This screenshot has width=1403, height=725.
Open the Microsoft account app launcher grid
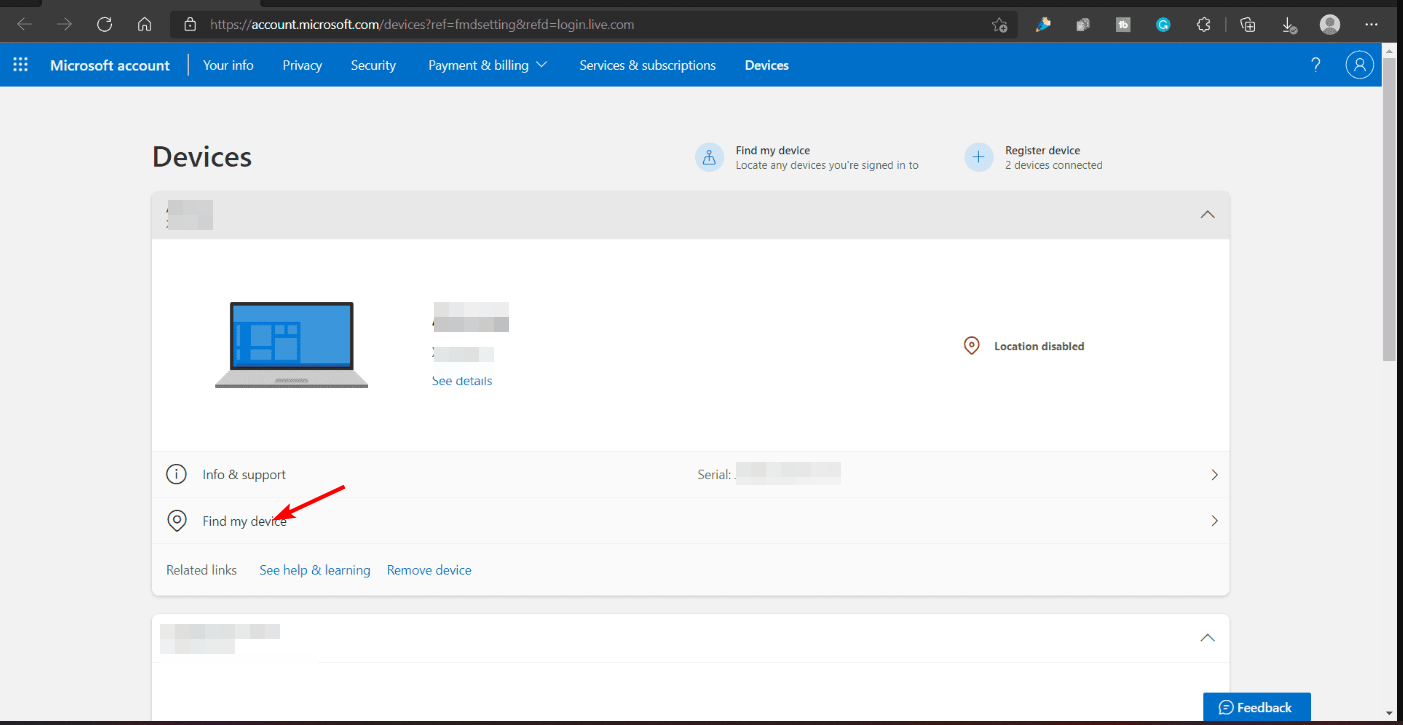pos(20,64)
